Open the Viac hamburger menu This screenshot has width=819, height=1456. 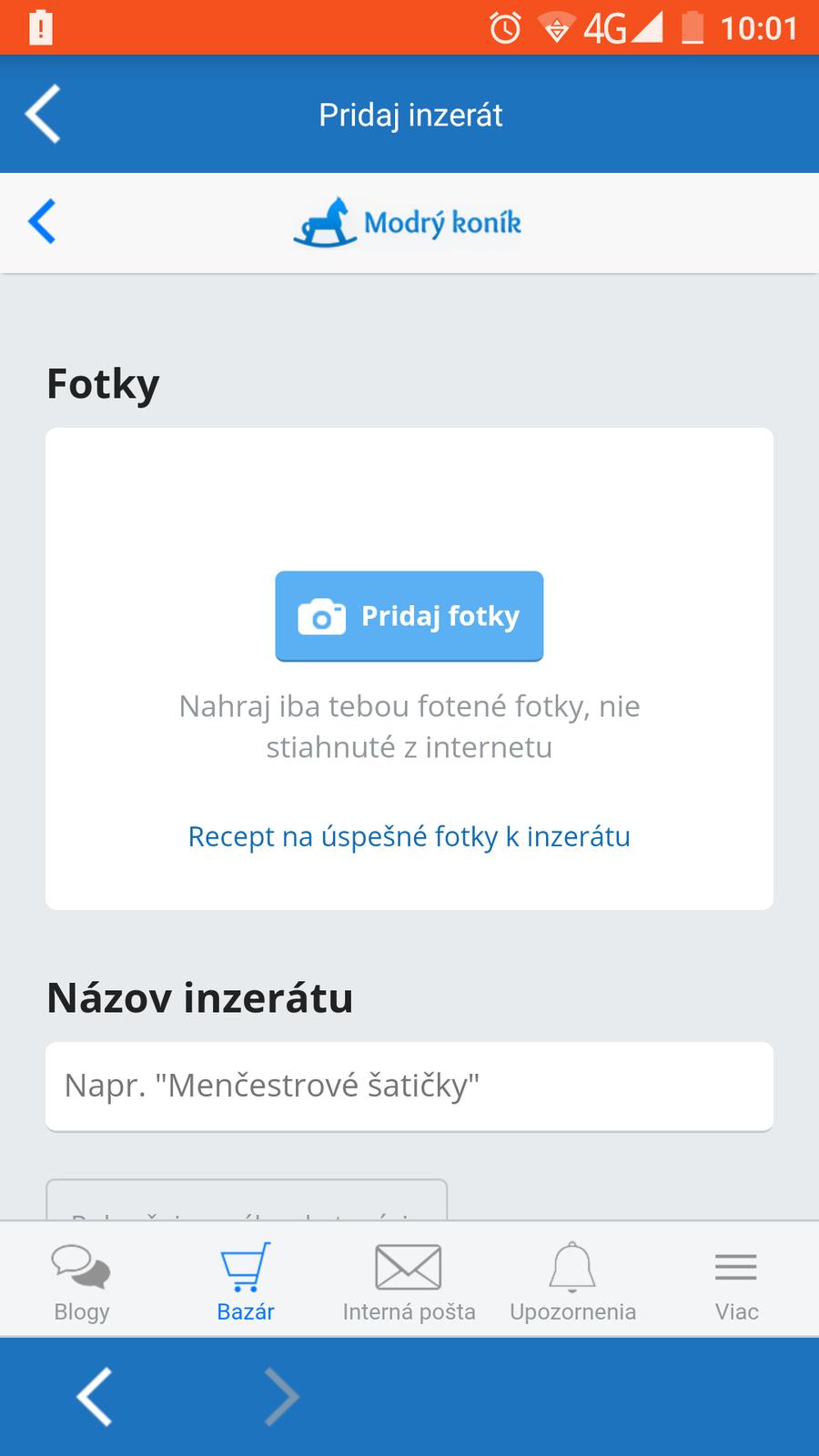click(736, 1281)
